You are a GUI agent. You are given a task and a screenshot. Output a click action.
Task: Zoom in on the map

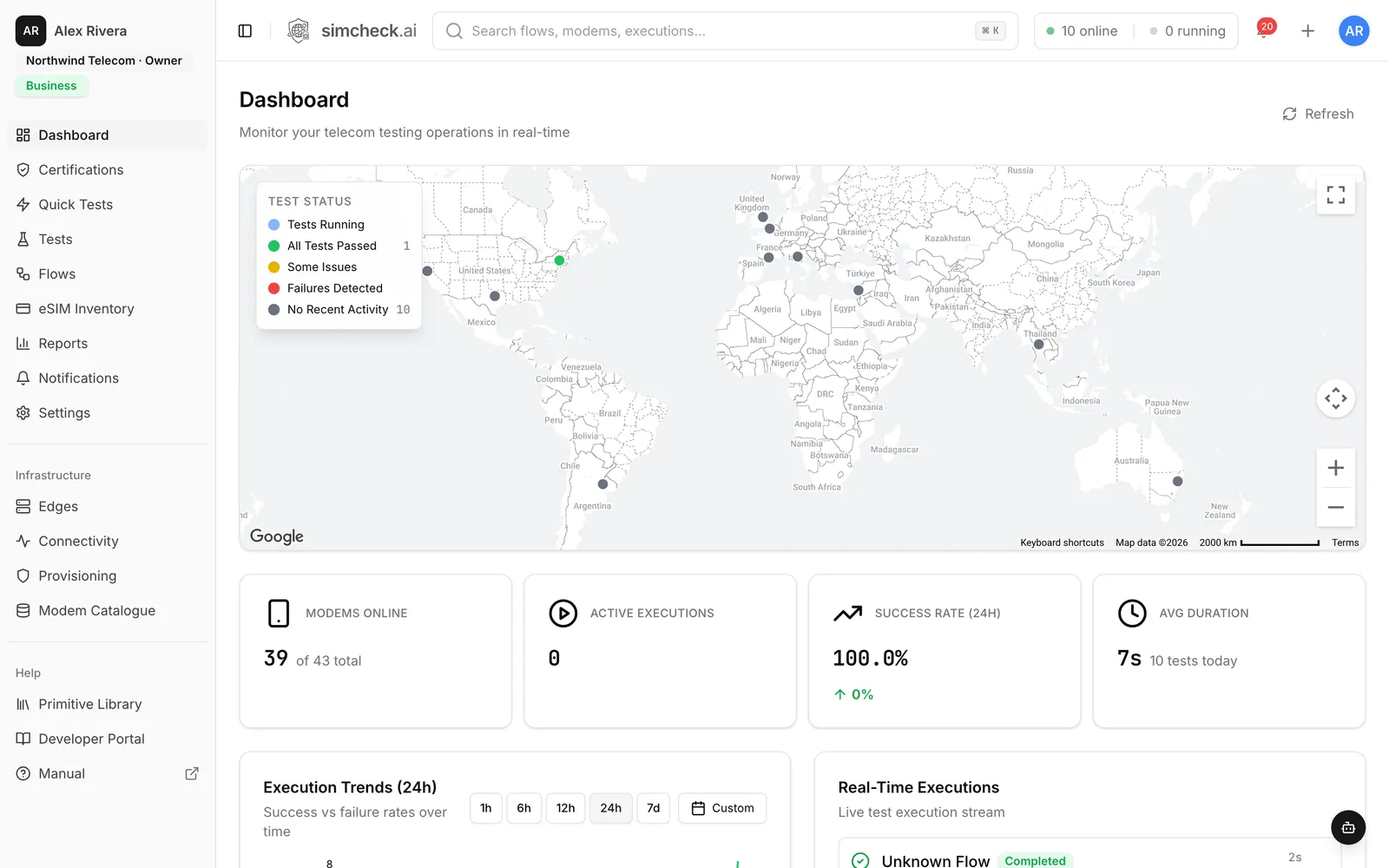pos(1335,468)
